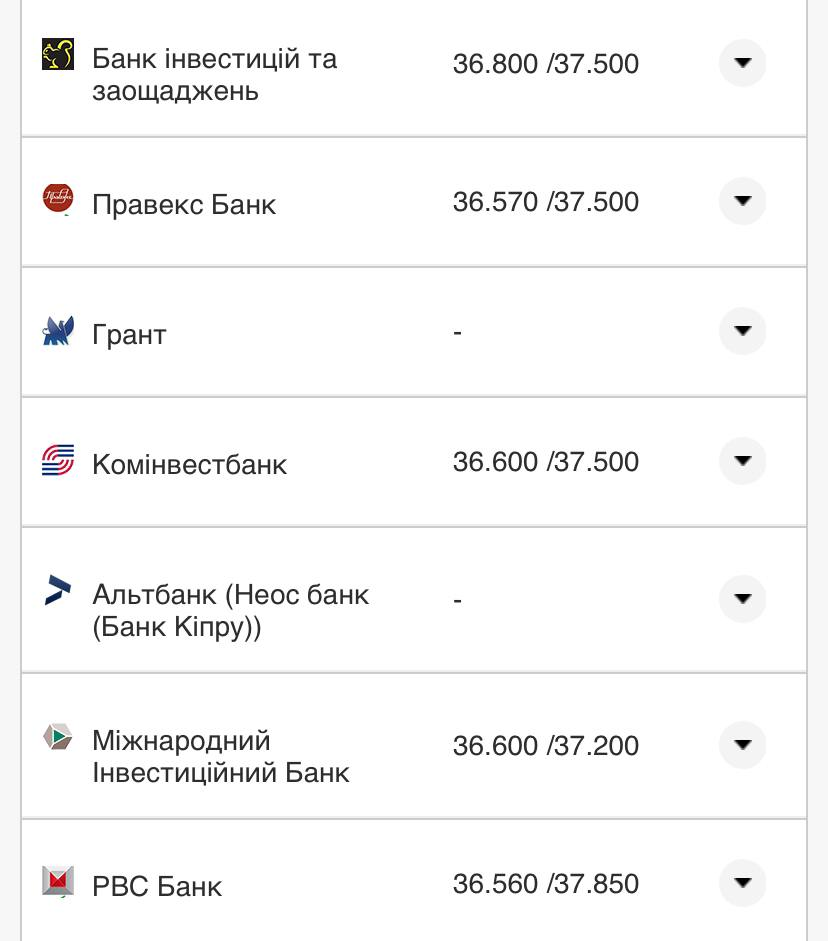Expand the Правекс Банк row details

pos(742,201)
